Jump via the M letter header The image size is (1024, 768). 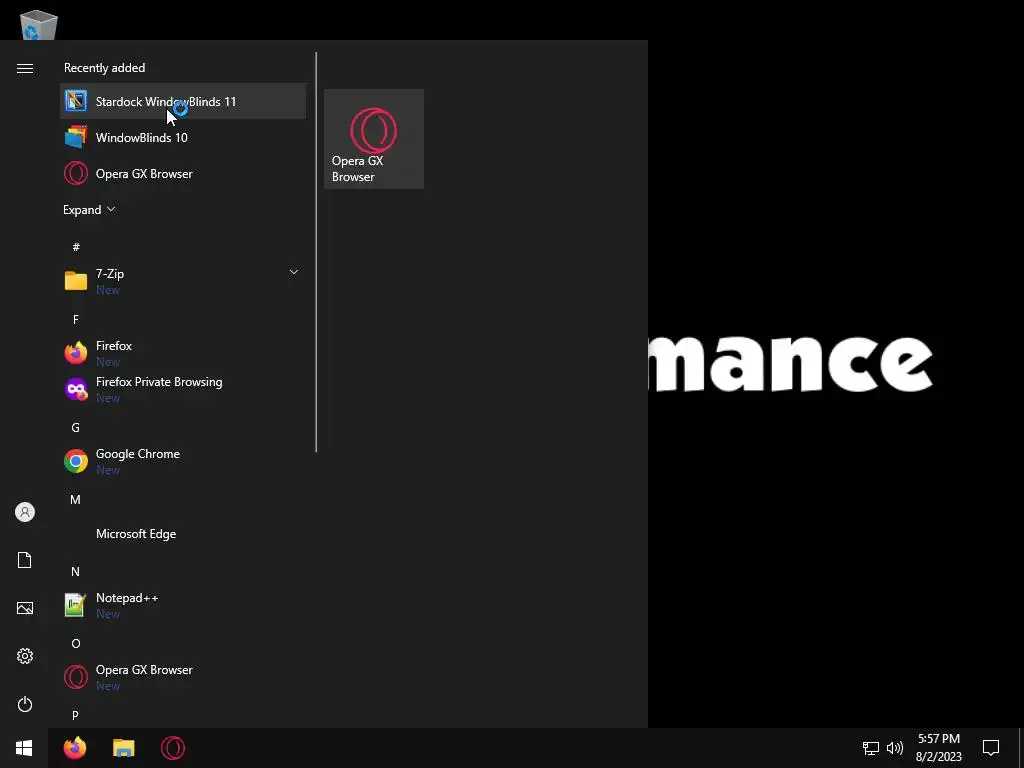(76, 500)
